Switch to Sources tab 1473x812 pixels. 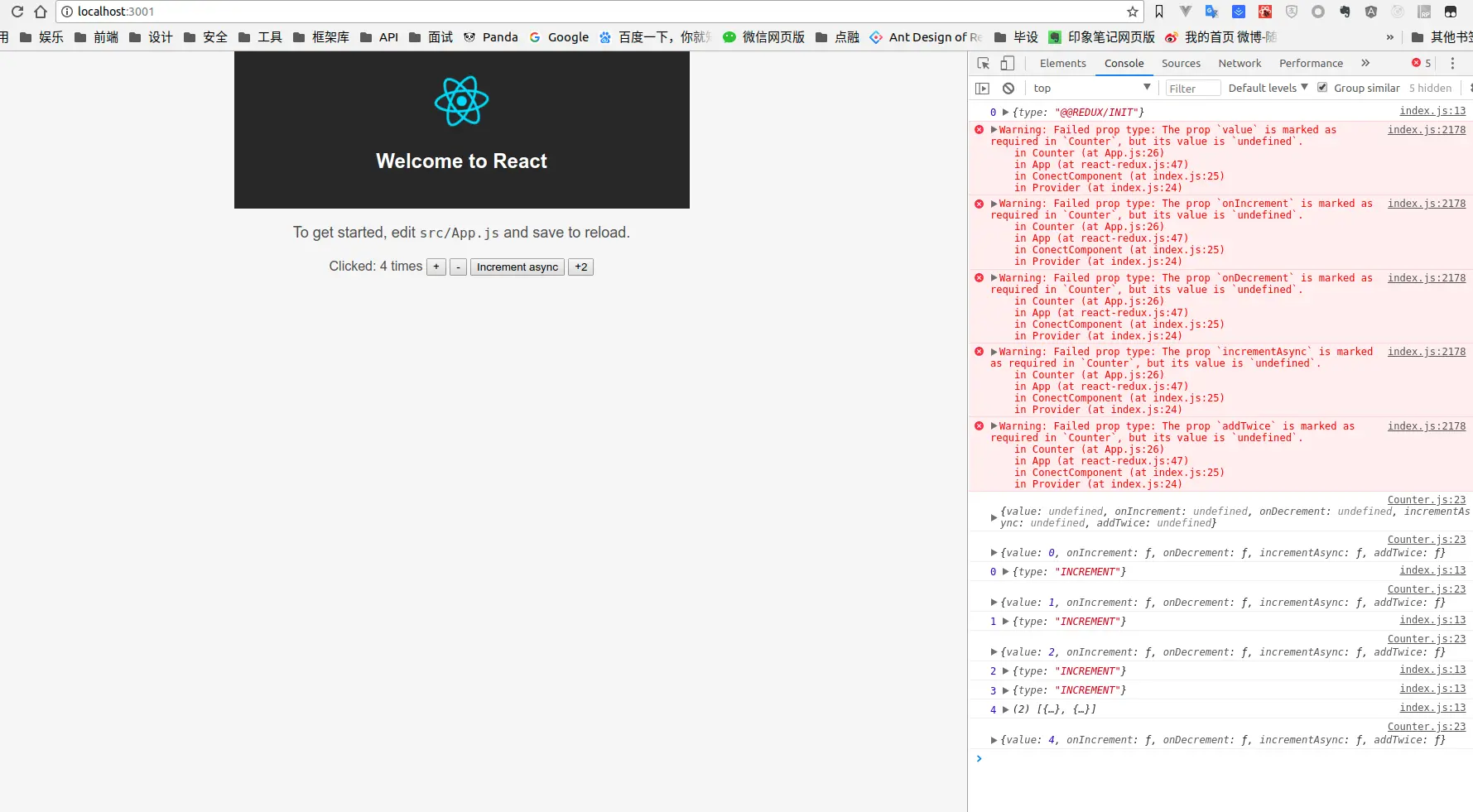(1181, 63)
